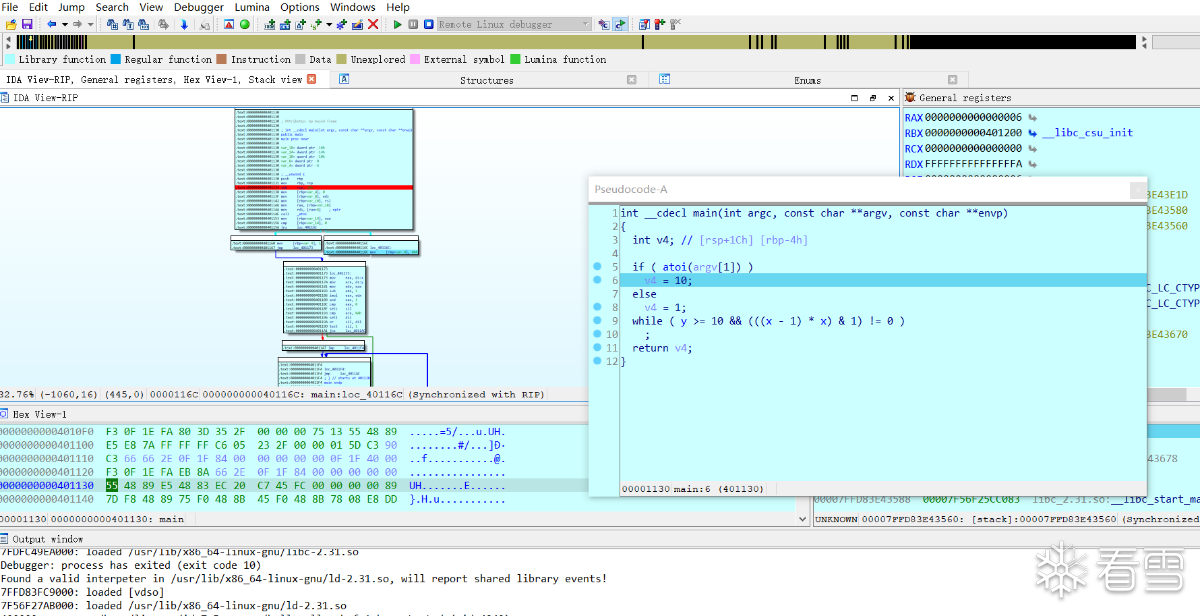Open the File menu
Screen dimensions: 1200x616
coord(10,7)
